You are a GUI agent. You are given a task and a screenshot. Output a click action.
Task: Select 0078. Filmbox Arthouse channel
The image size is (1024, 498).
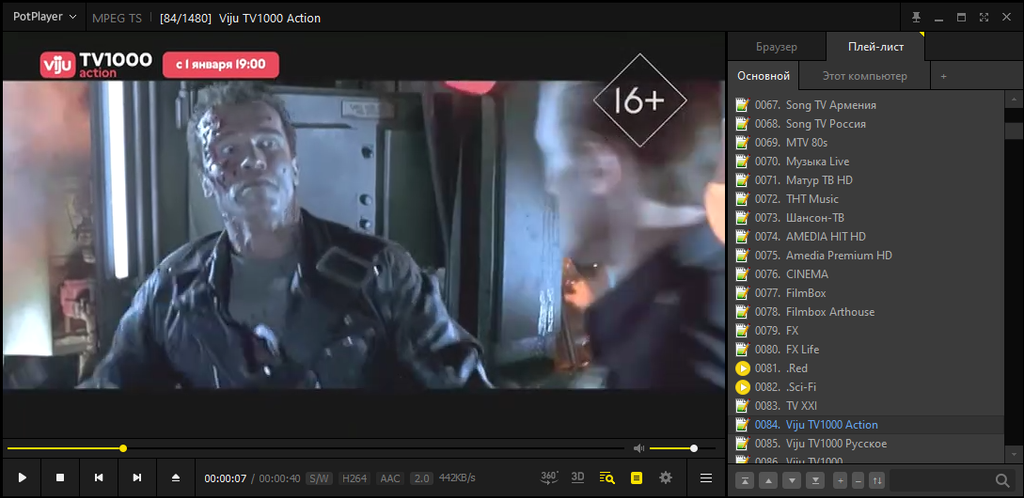[866, 312]
